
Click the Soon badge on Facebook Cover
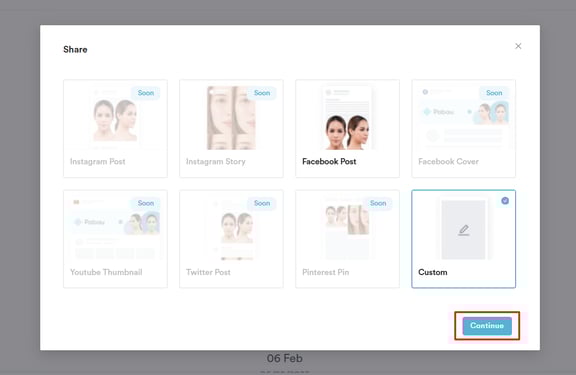click(494, 93)
